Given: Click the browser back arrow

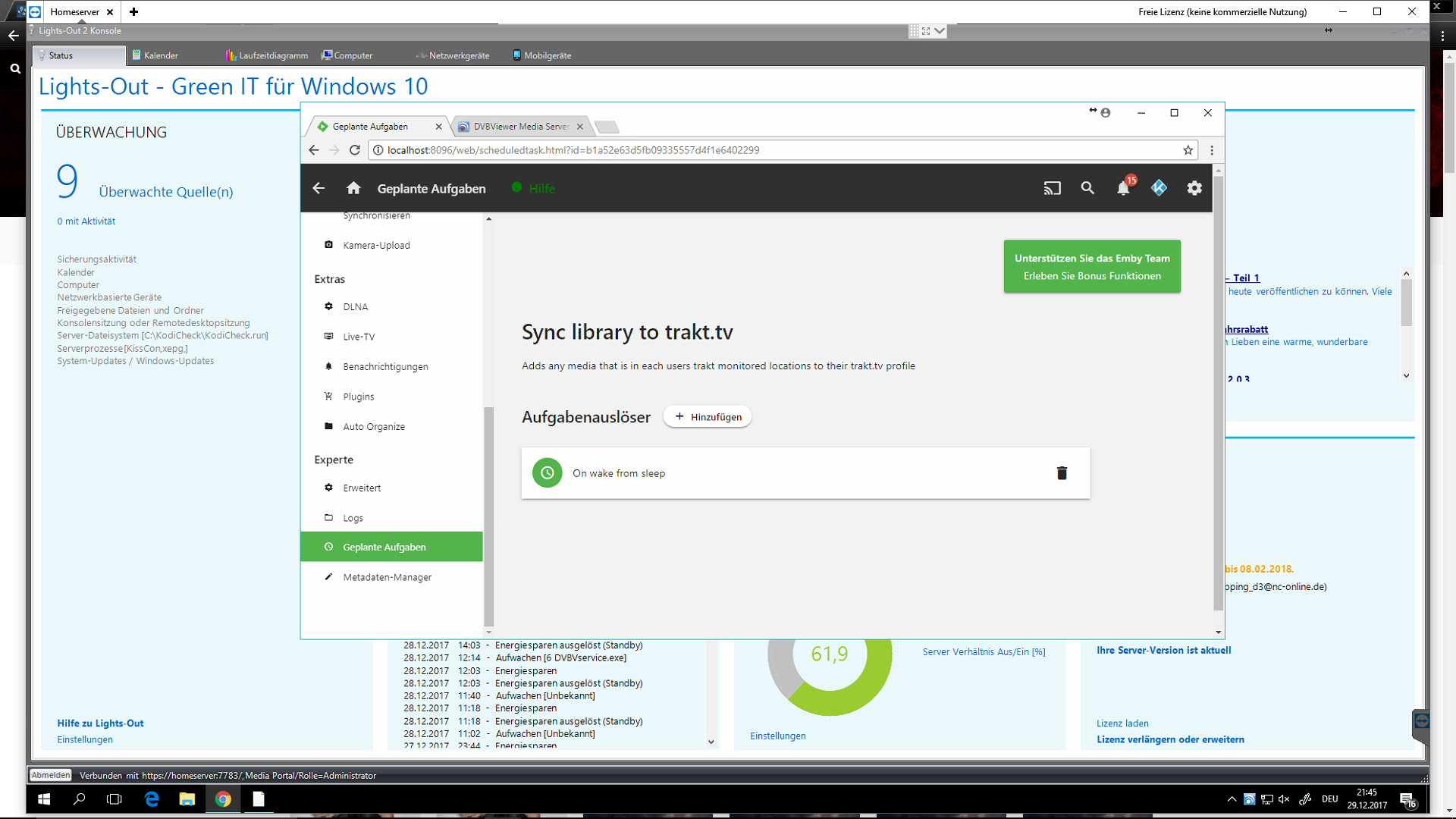Looking at the screenshot, I should (x=314, y=150).
